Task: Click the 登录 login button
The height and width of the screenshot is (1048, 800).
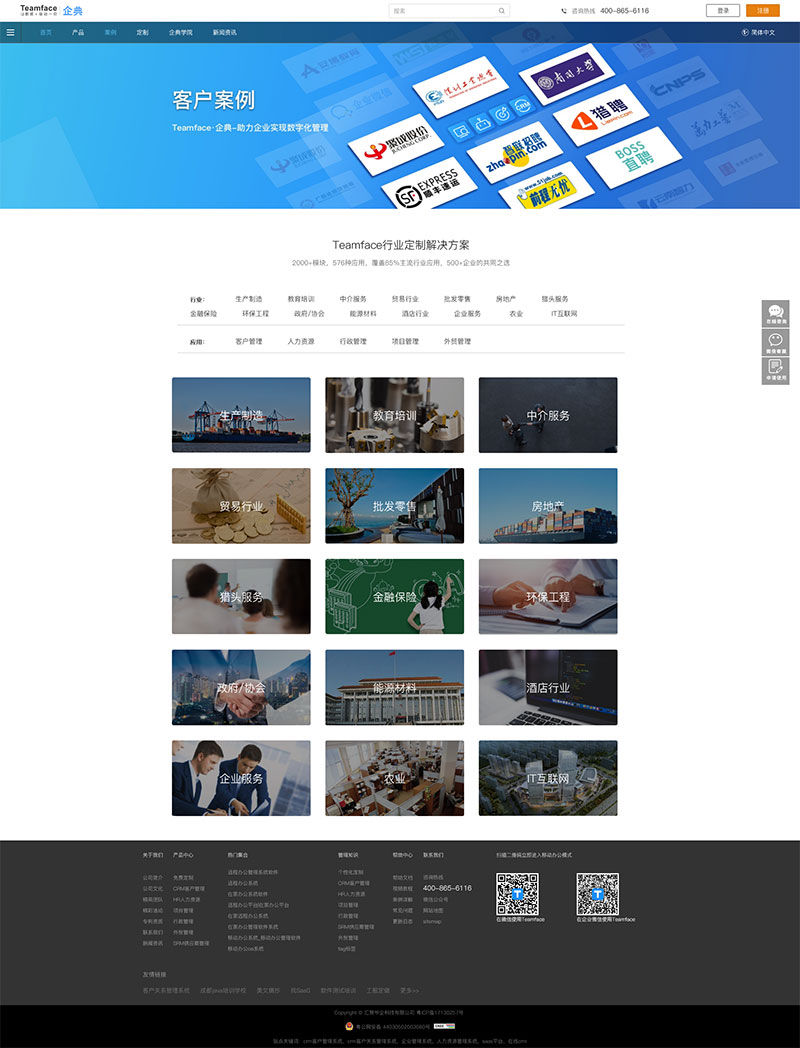Action: click(x=723, y=10)
